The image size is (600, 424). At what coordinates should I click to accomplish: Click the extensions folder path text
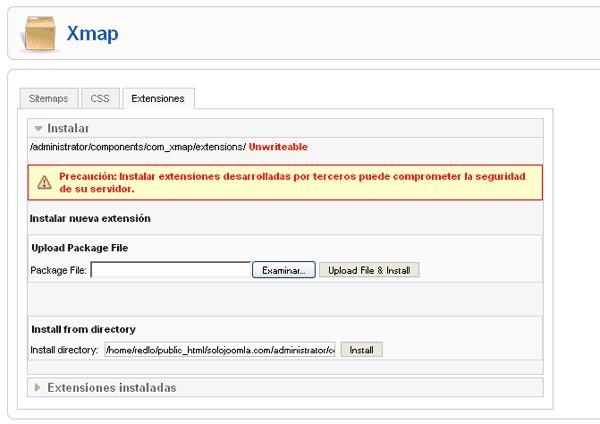point(137,147)
